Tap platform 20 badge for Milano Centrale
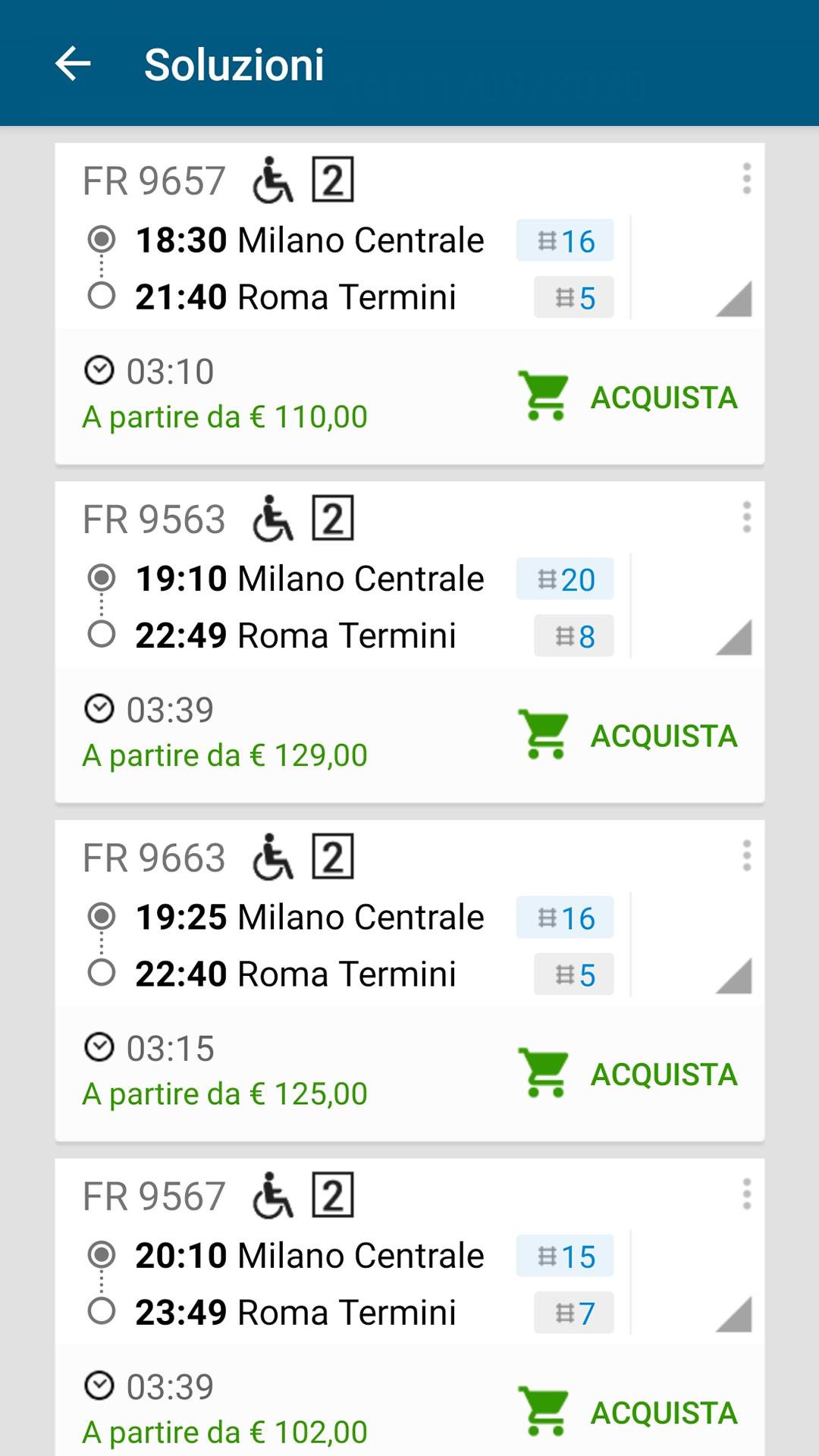 tap(565, 579)
